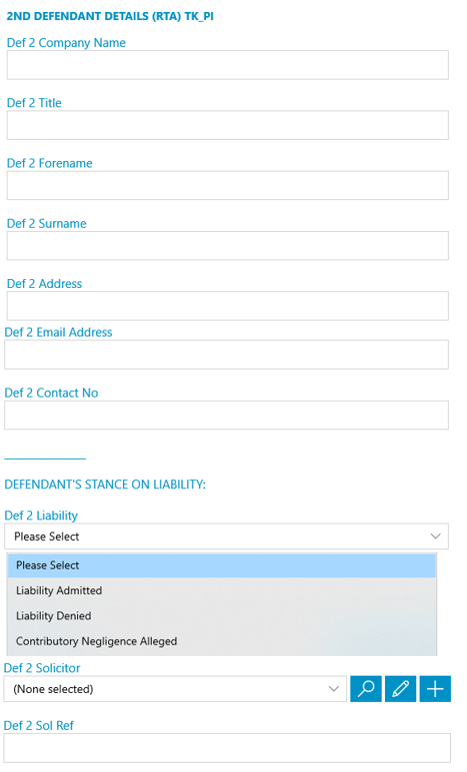Click the Def 2 Sol Ref field
The width and height of the screenshot is (467, 772).
[227, 748]
